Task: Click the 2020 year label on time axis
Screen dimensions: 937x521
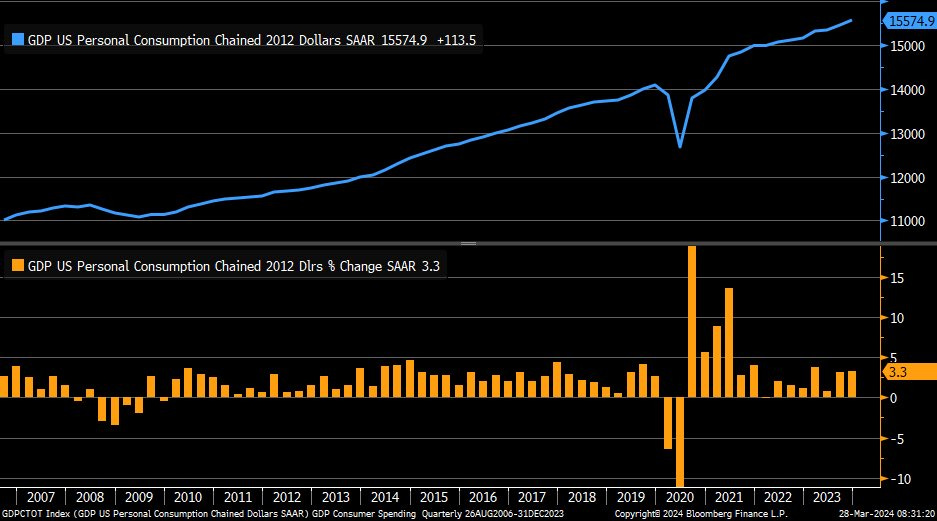Action: [678, 497]
